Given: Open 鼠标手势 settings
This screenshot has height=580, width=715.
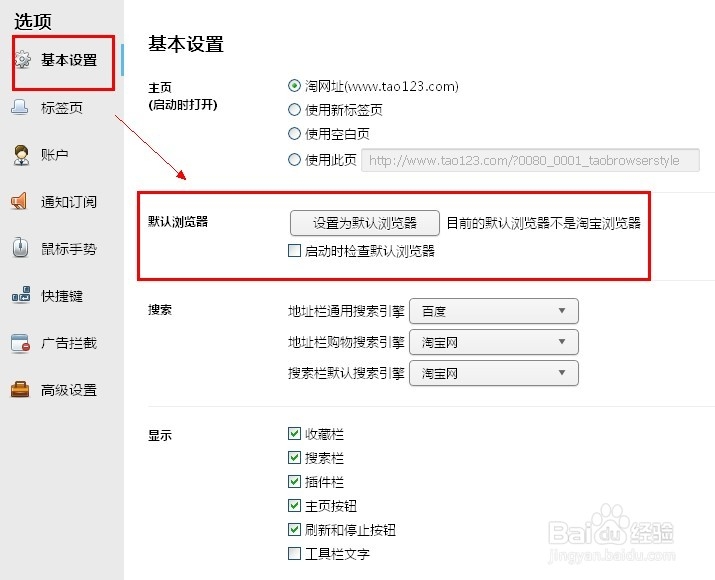Looking at the screenshot, I should pyautogui.click(x=68, y=249).
